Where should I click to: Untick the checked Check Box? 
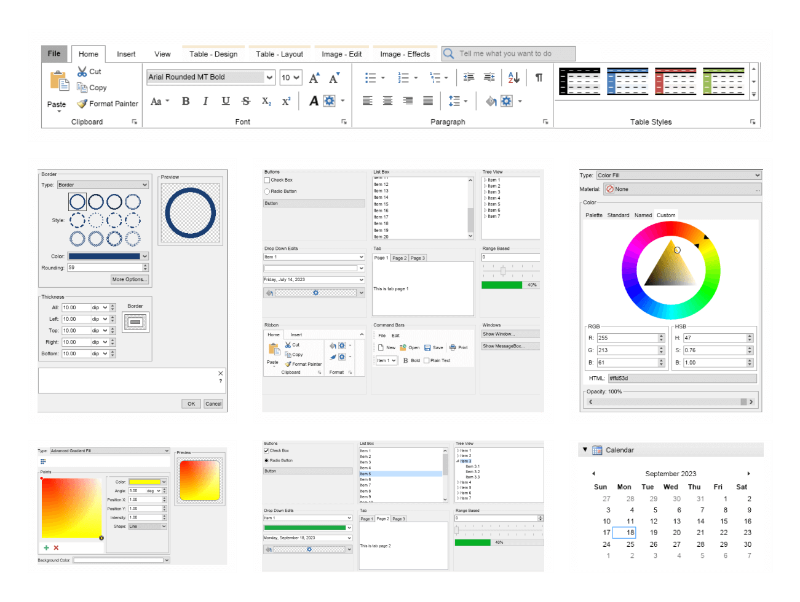point(266,450)
